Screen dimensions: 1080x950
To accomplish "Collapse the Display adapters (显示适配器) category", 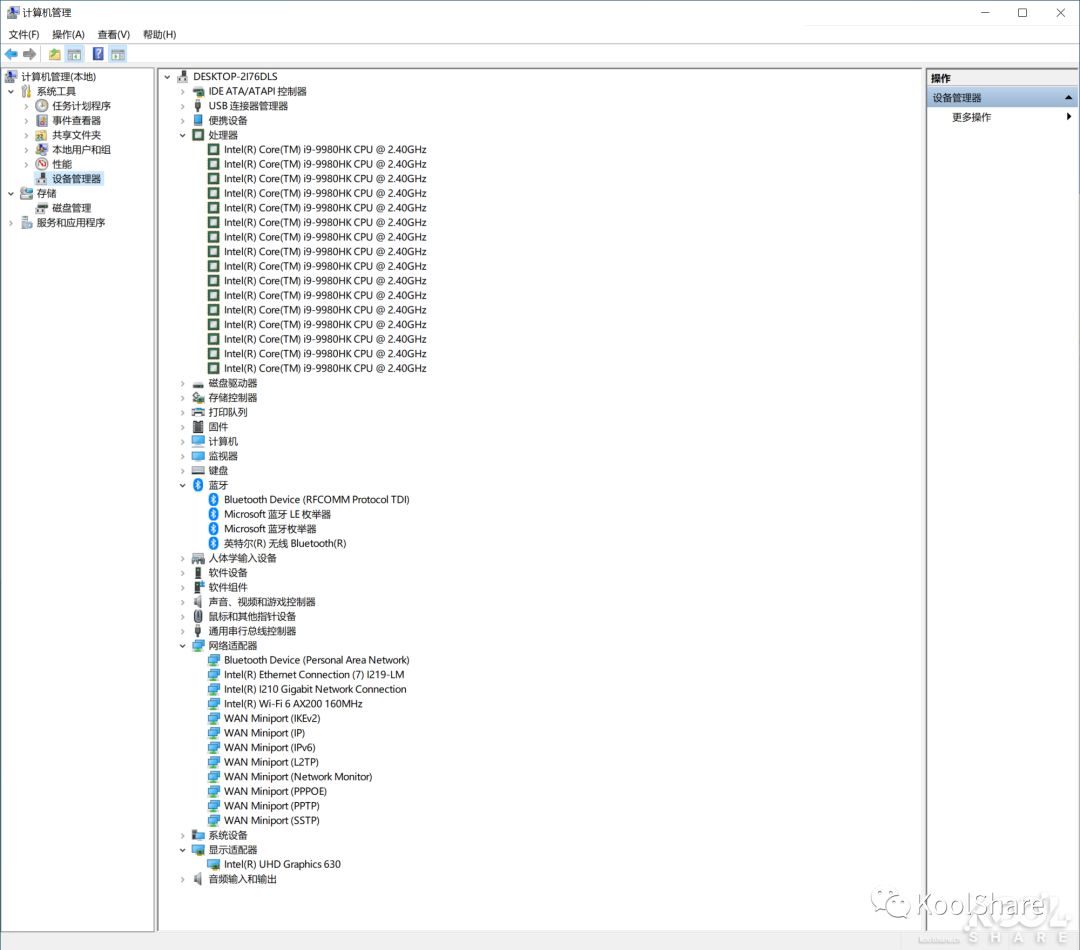I will 183,850.
